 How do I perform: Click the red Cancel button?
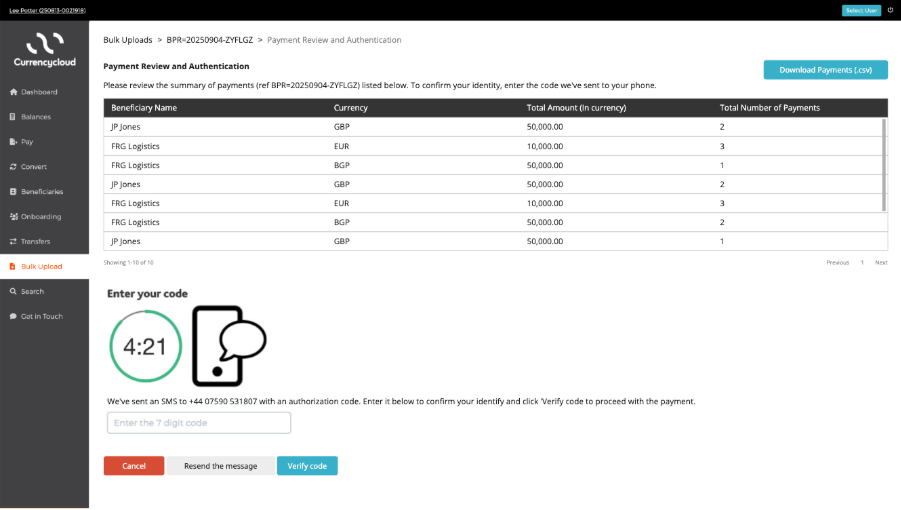tap(134, 466)
